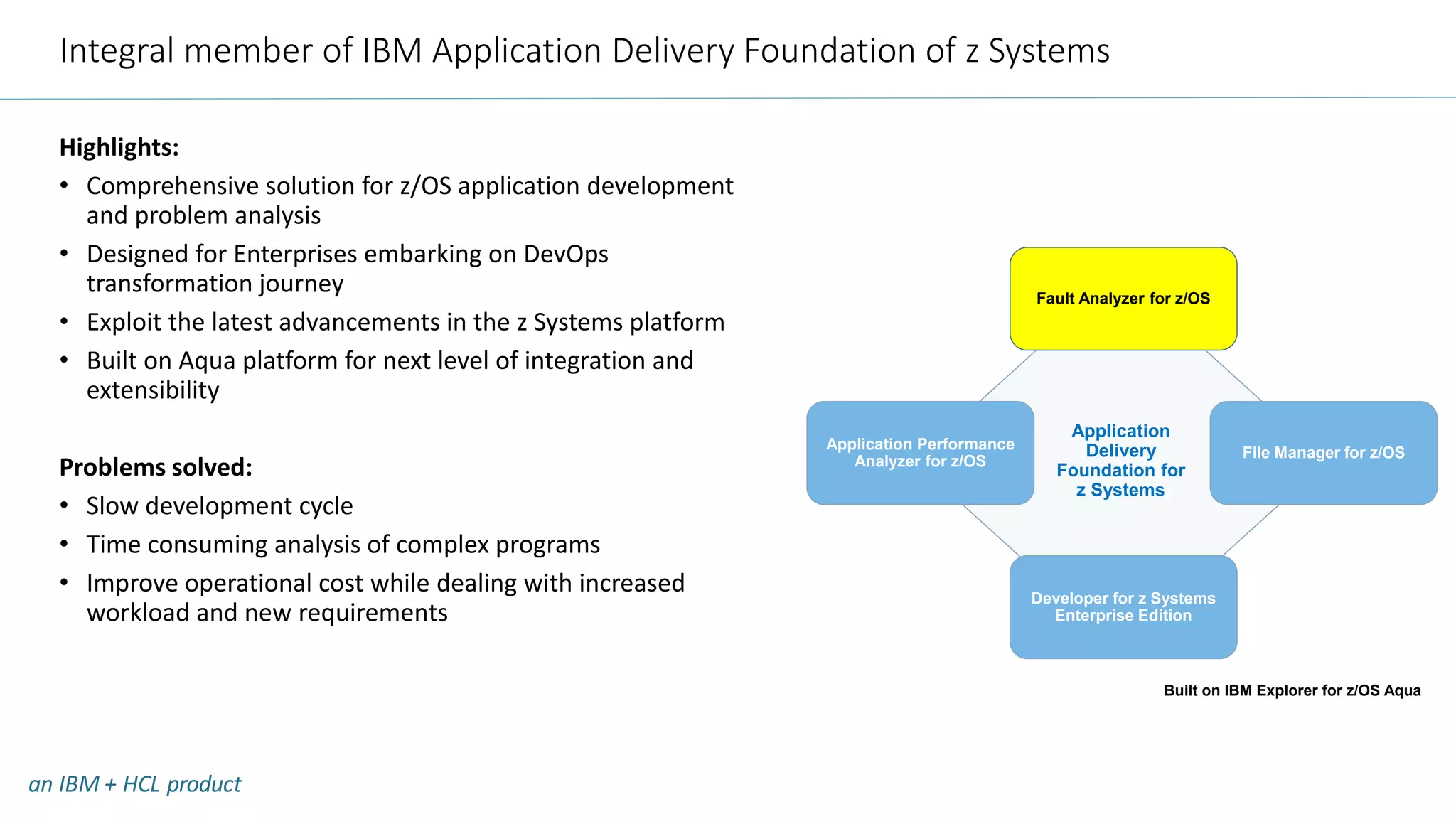Click the connector line between Performance Analyzer and Developer box
Viewport: 1456px width, 819px height.
pos(992,530)
